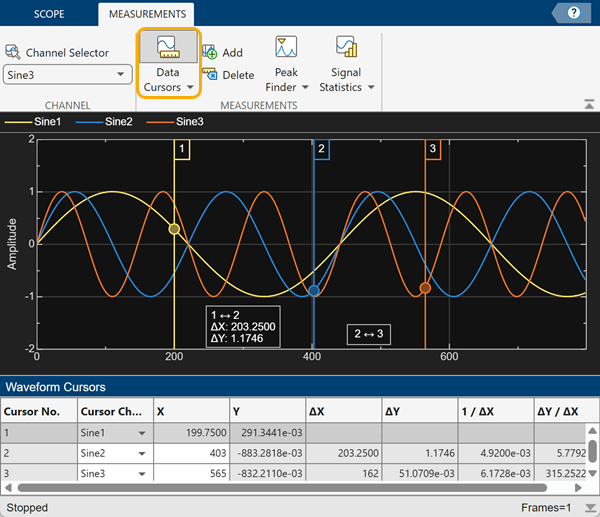Click the 6.1728e-03 cell
Viewport: 600px width, 517px height.
click(x=496, y=473)
